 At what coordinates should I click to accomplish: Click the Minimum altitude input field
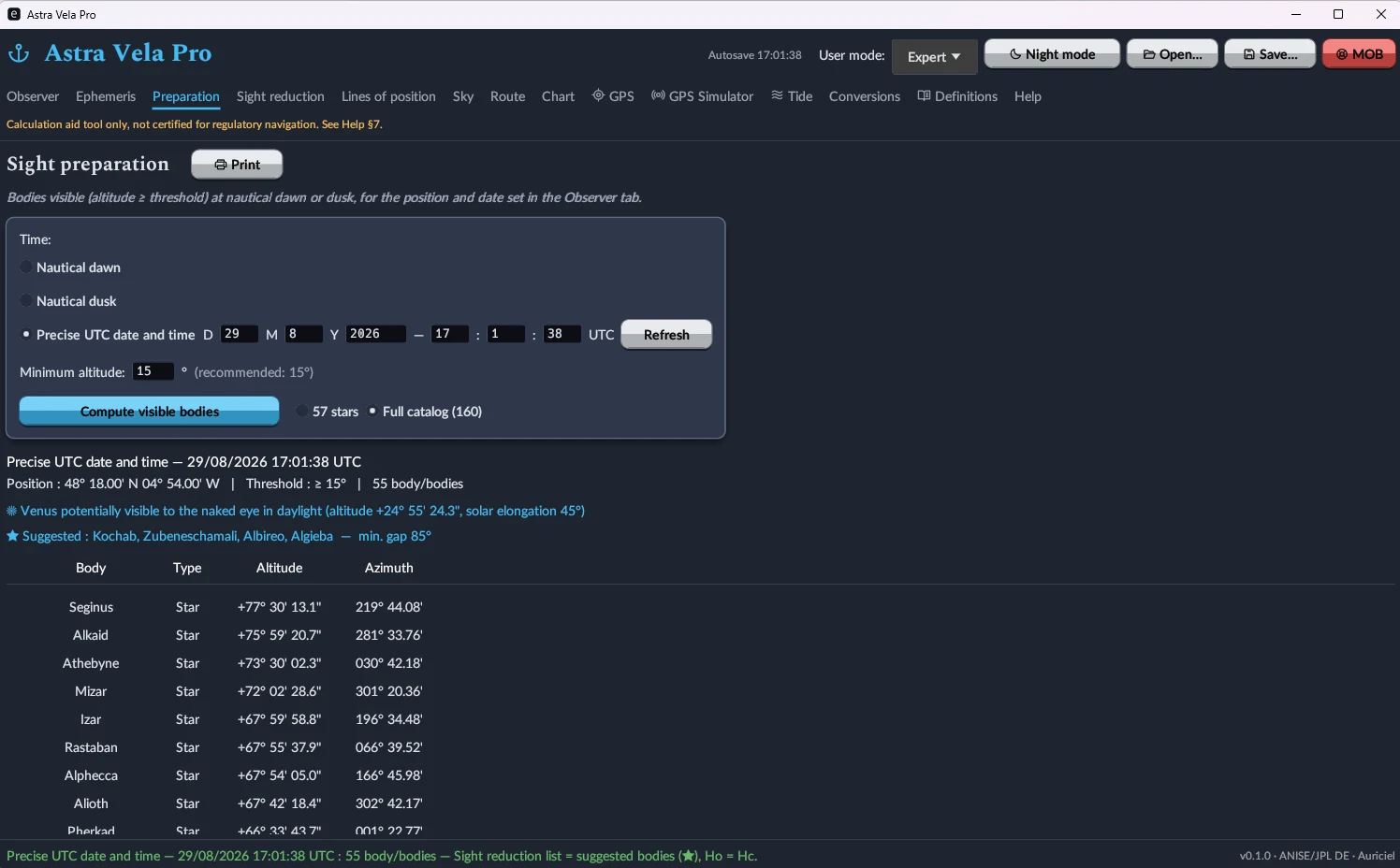coord(153,371)
